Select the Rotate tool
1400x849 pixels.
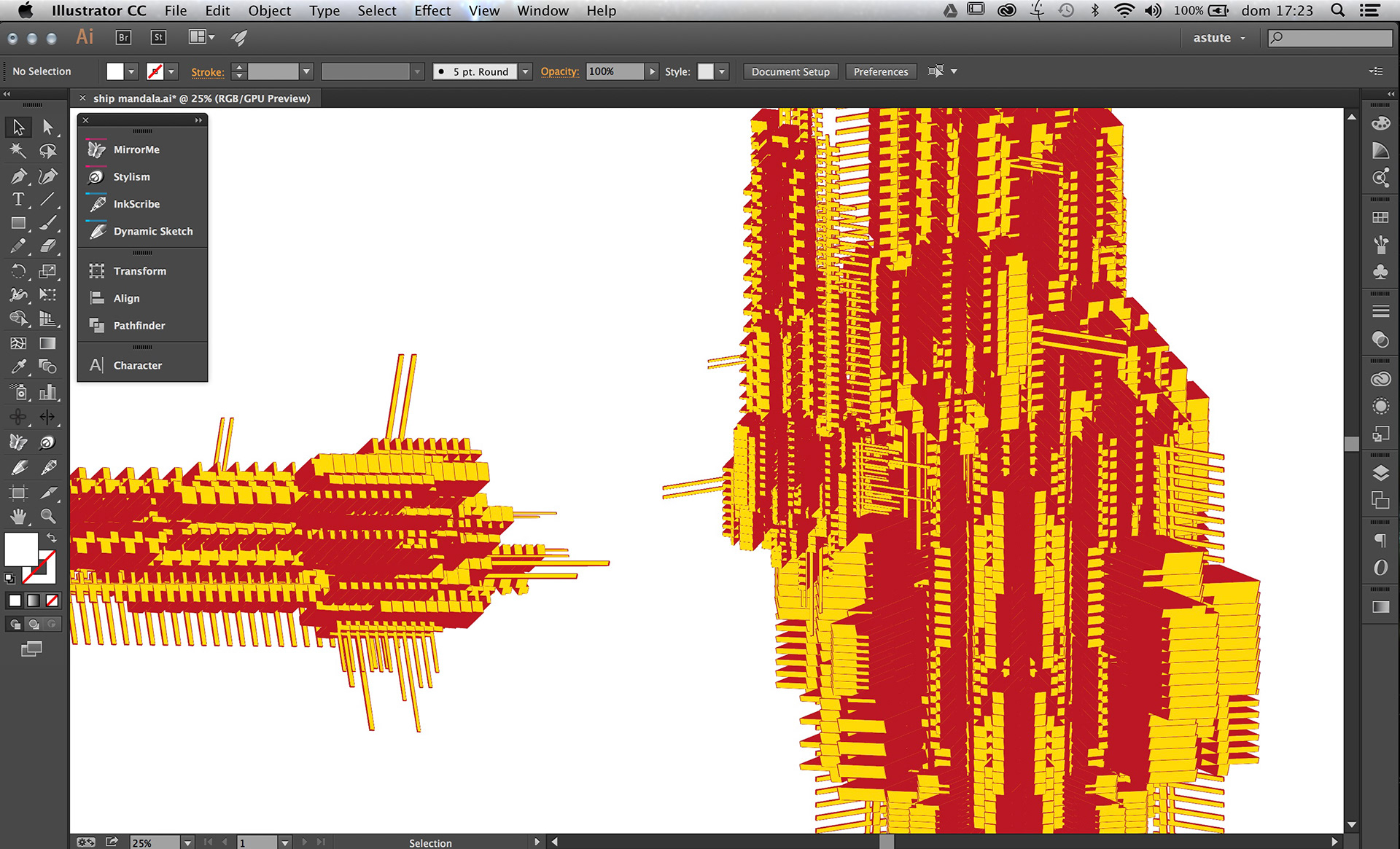point(18,271)
